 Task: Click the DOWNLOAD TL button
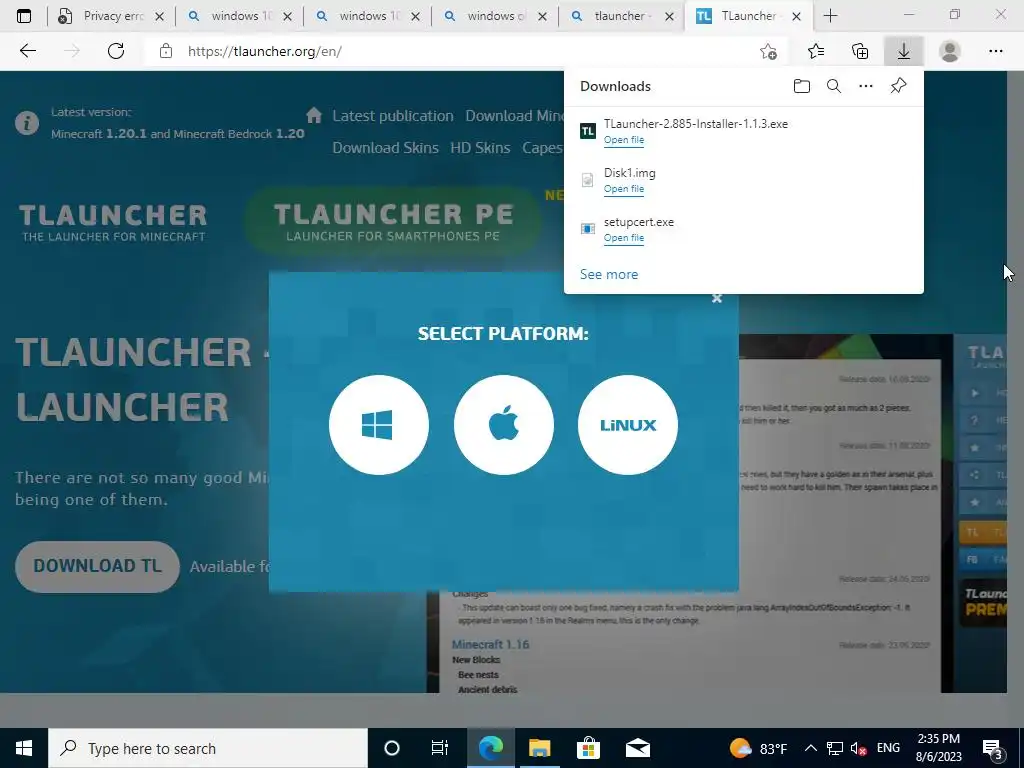(x=97, y=566)
